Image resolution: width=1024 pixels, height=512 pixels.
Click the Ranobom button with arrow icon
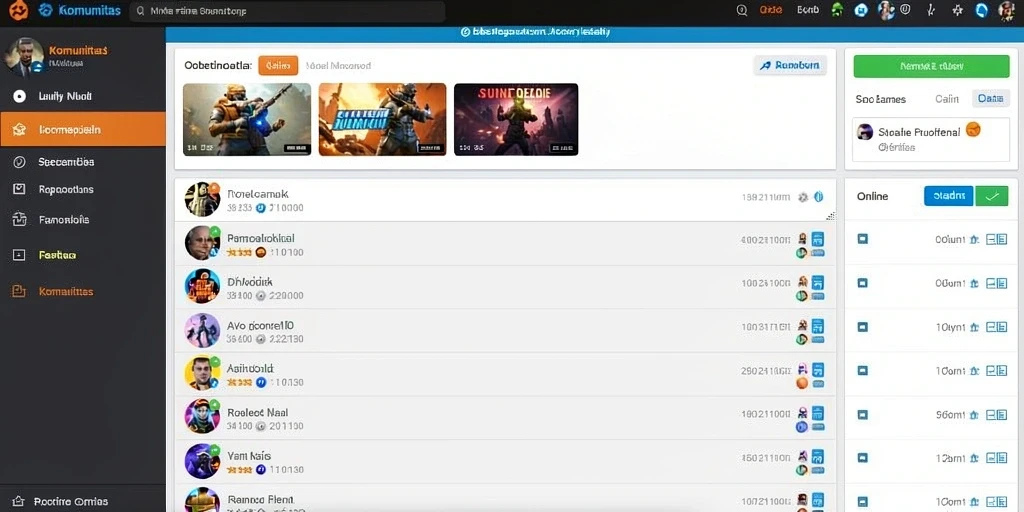pyautogui.click(x=790, y=65)
